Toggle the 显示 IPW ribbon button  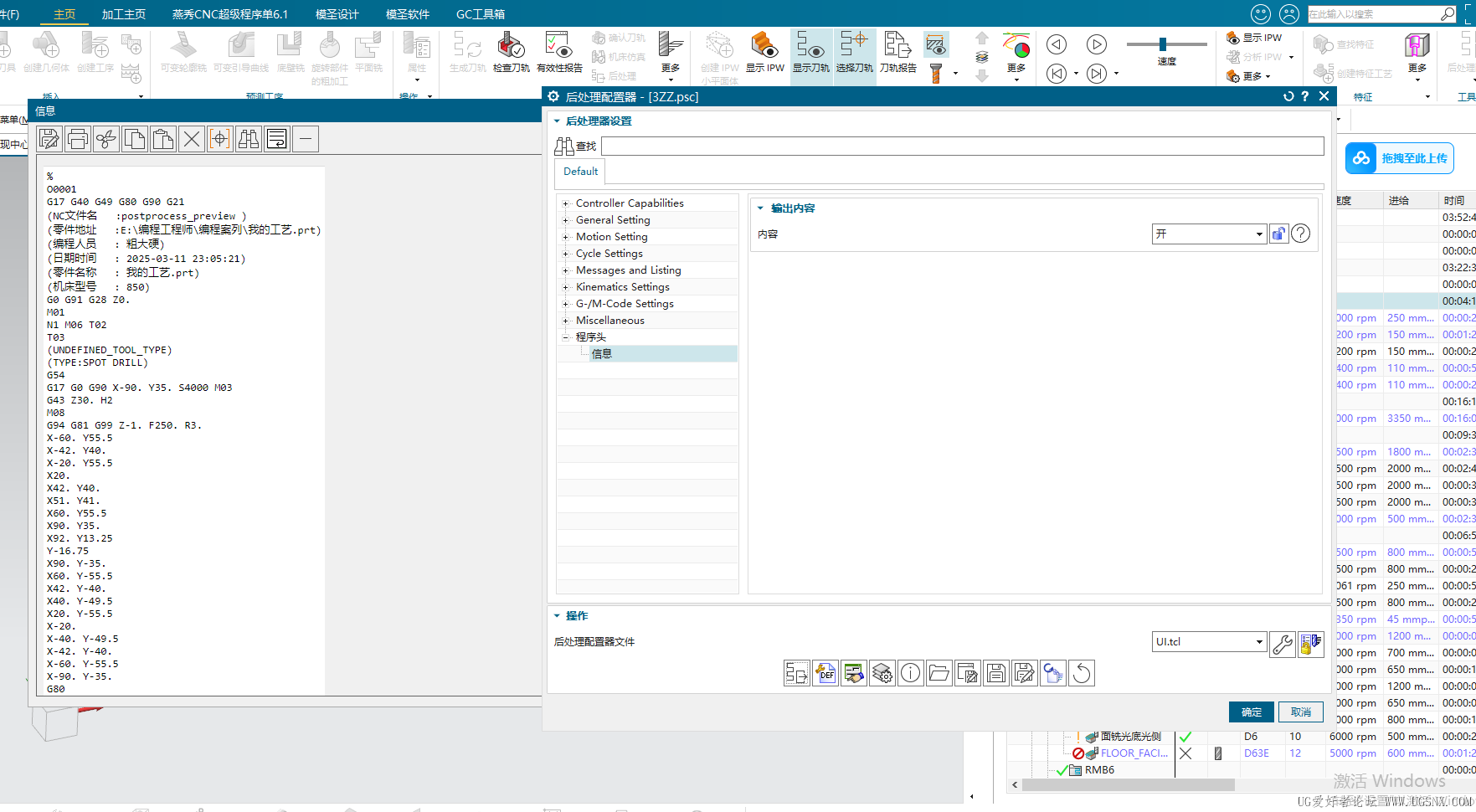(x=765, y=52)
